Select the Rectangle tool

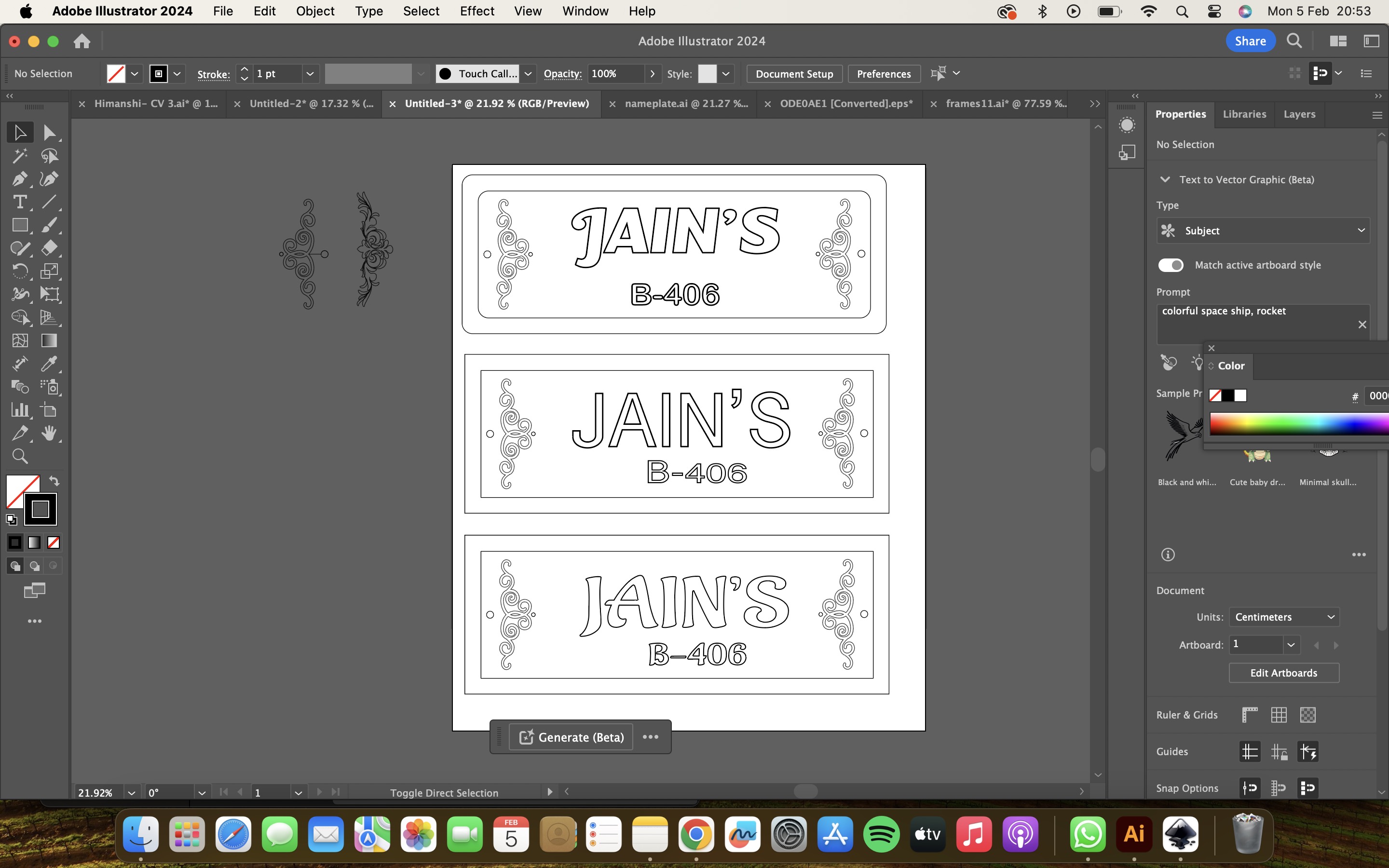pyautogui.click(x=20, y=225)
